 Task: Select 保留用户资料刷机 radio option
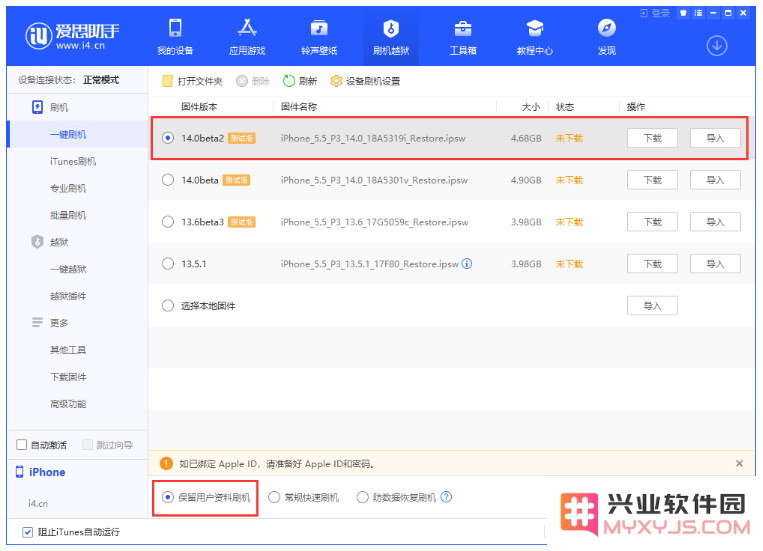pyautogui.click(x=168, y=497)
